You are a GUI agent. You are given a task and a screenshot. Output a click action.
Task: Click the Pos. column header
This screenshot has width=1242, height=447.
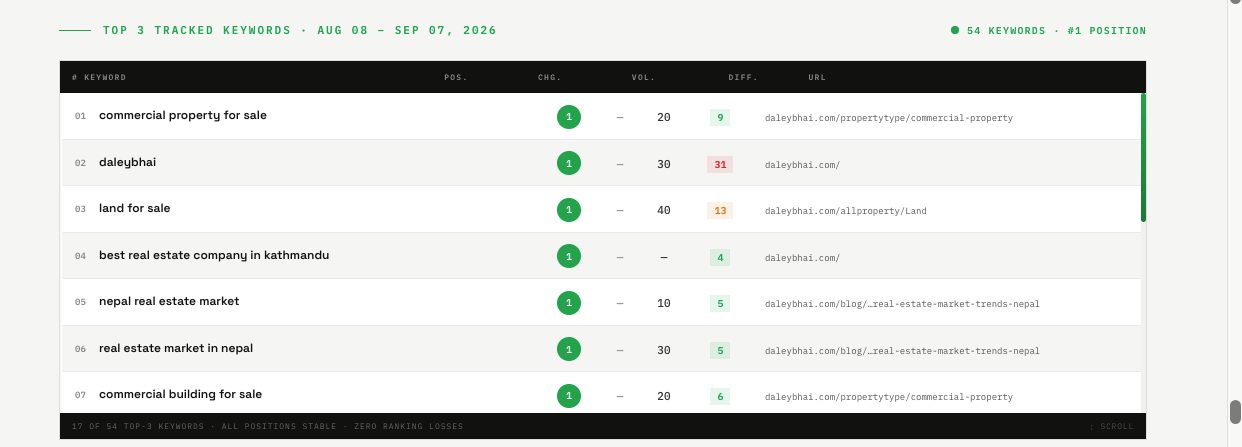click(455, 77)
